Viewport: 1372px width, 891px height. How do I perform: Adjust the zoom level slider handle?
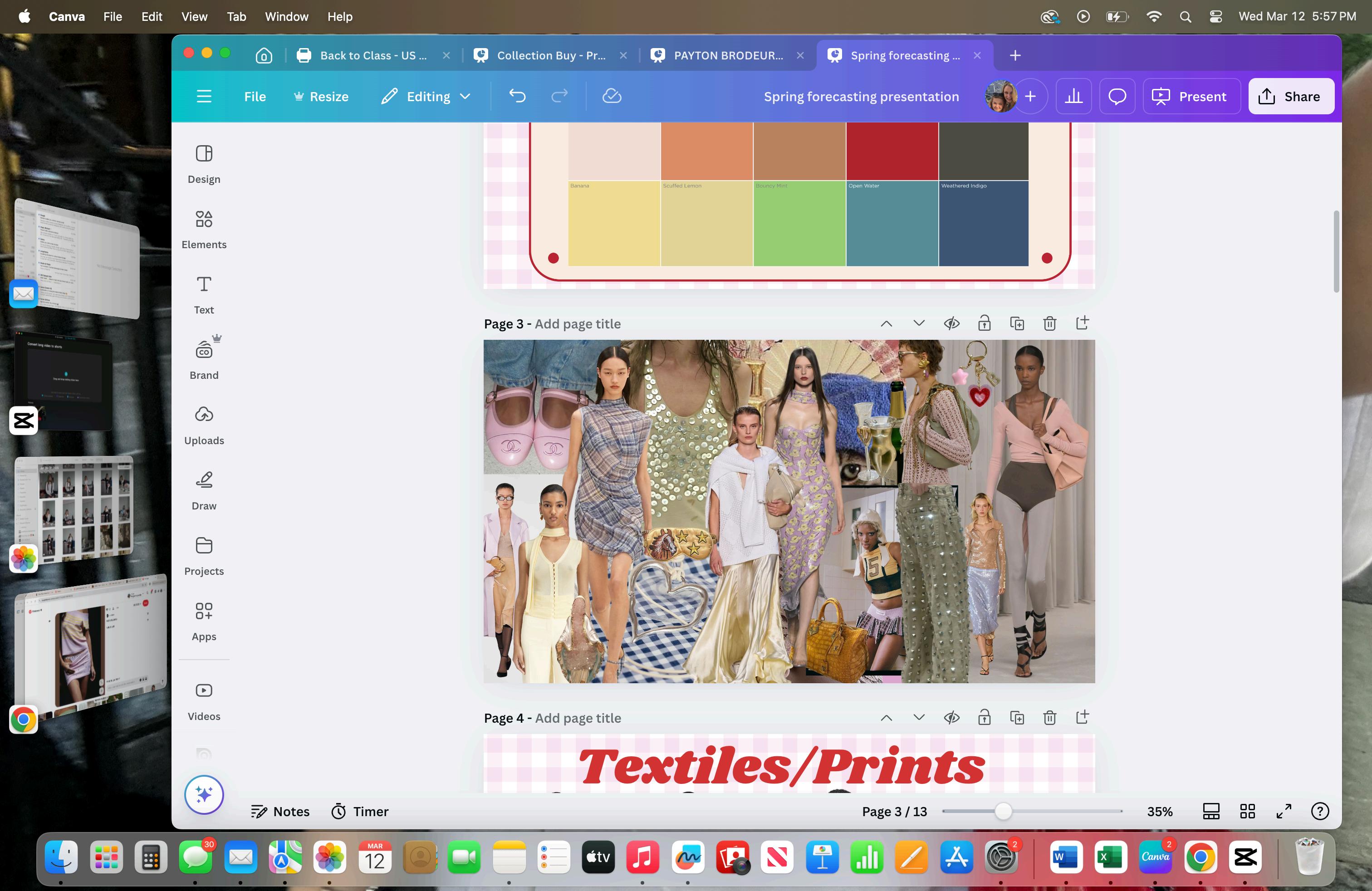[1003, 811]
